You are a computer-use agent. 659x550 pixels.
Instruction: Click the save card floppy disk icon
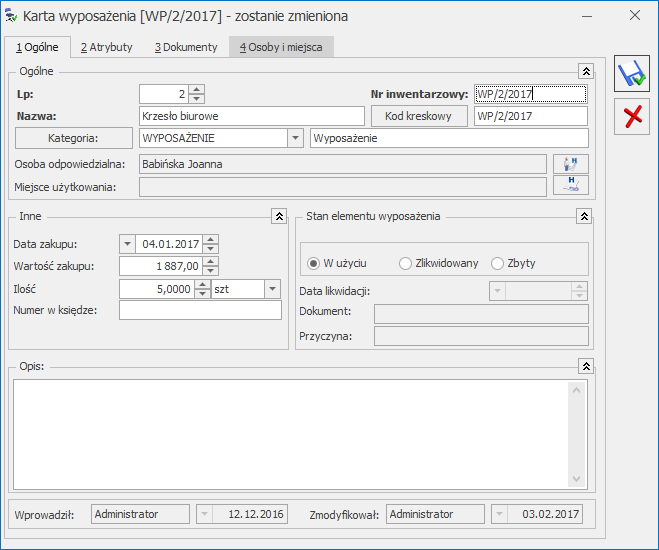pyautogui.click(x=631, y=74)
